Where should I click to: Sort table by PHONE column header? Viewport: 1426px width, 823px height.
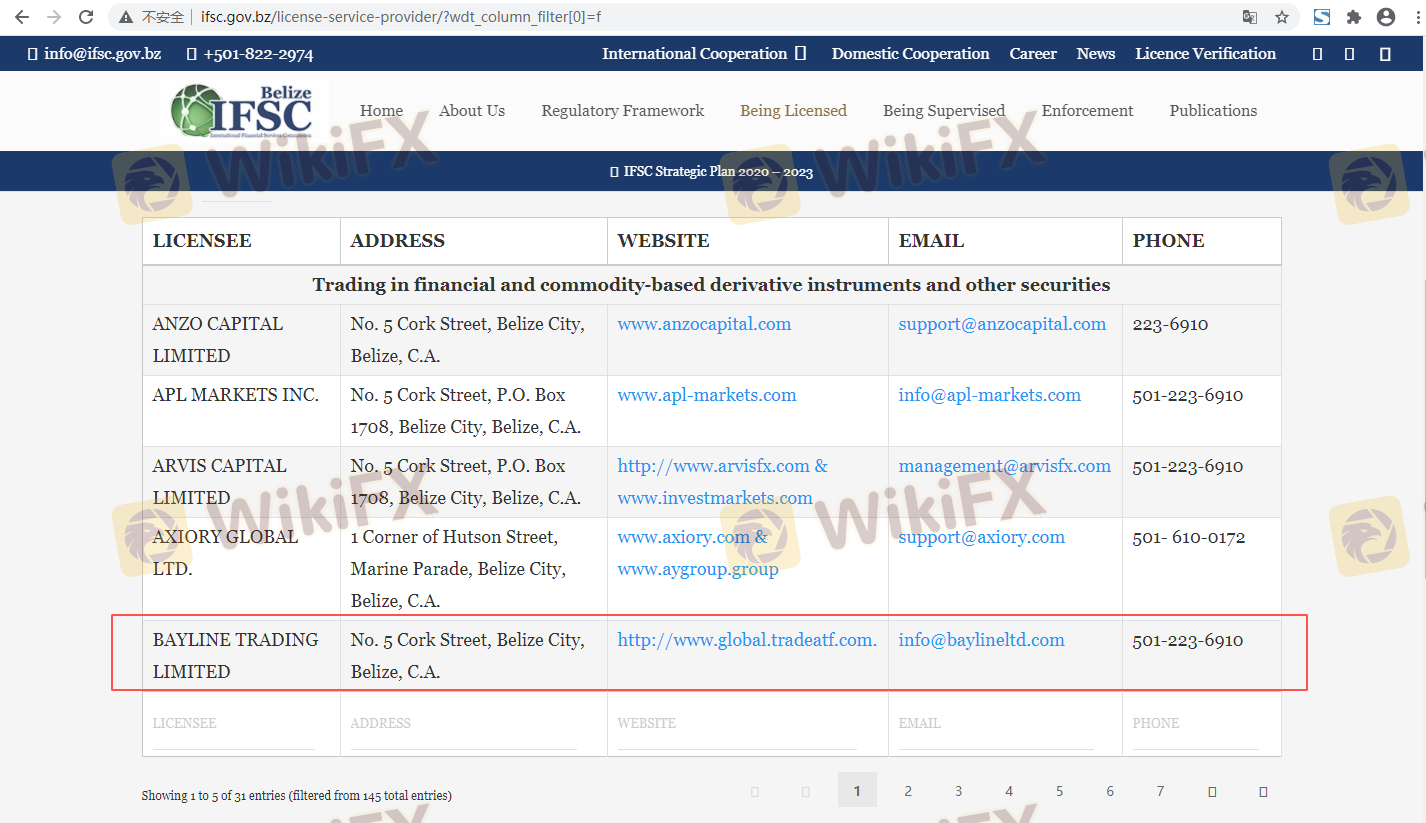(1201, 241)
